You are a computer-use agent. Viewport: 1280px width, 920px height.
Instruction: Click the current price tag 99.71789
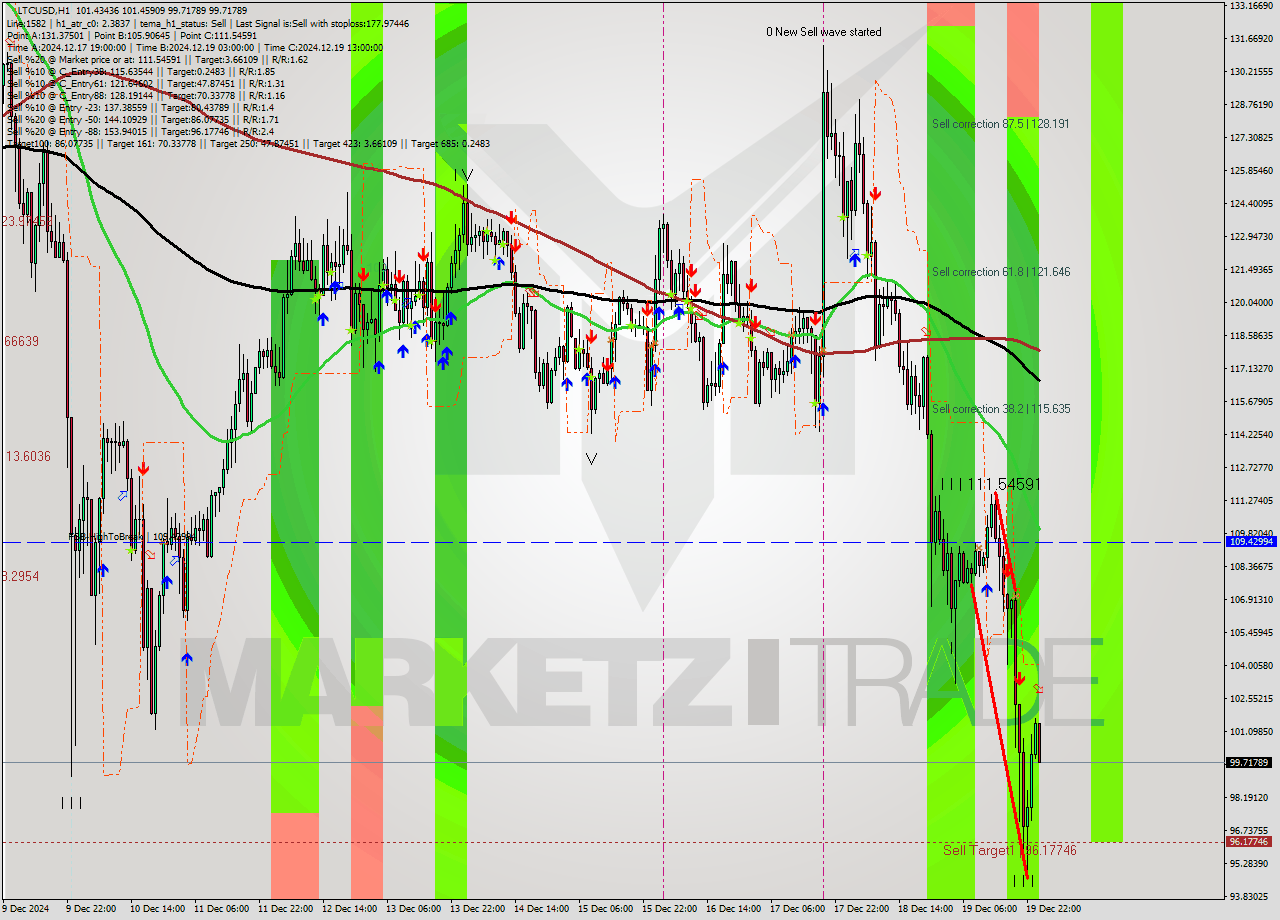click(x=1250, y=762)
